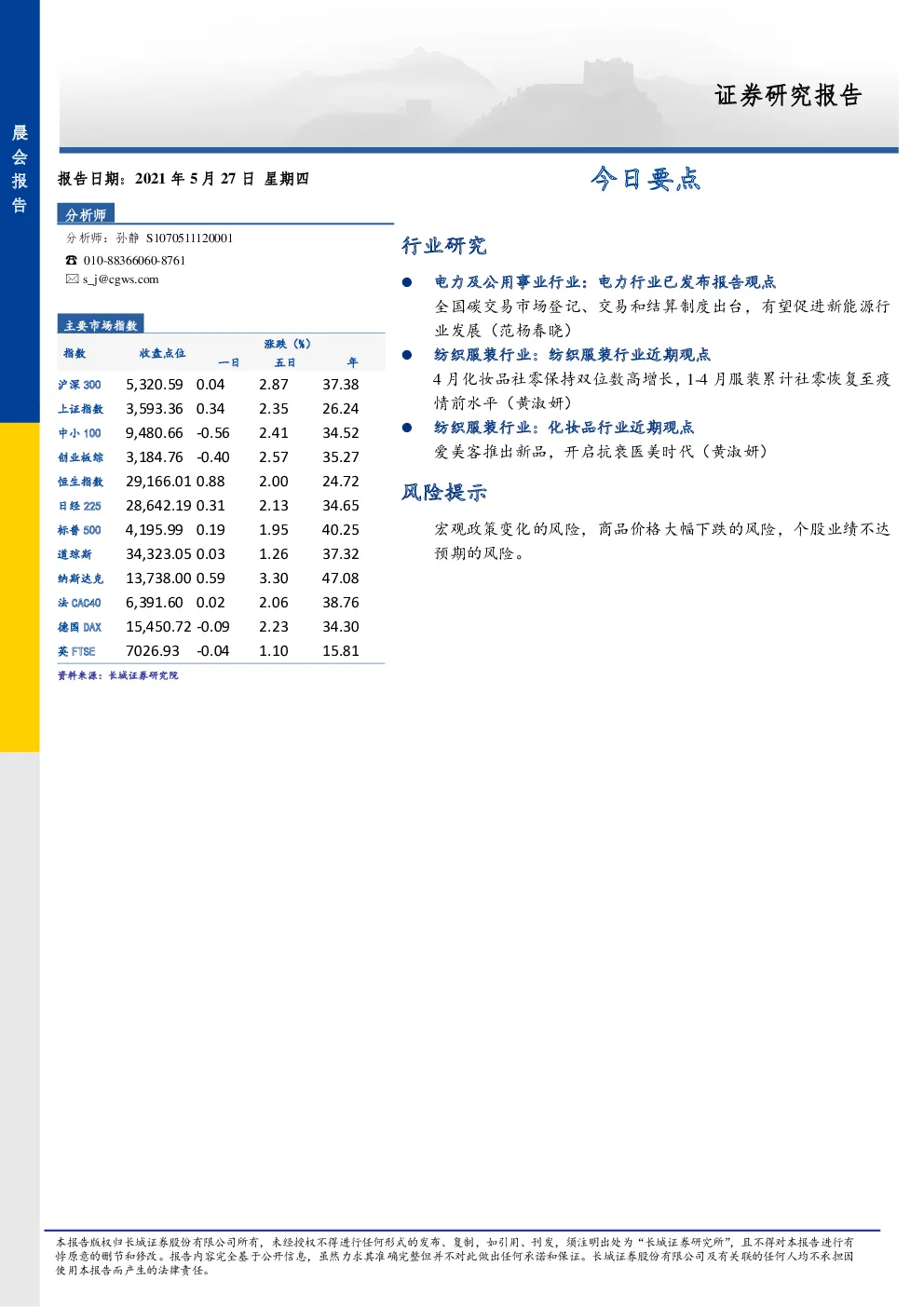Click closing value 13,738.00

158,579
